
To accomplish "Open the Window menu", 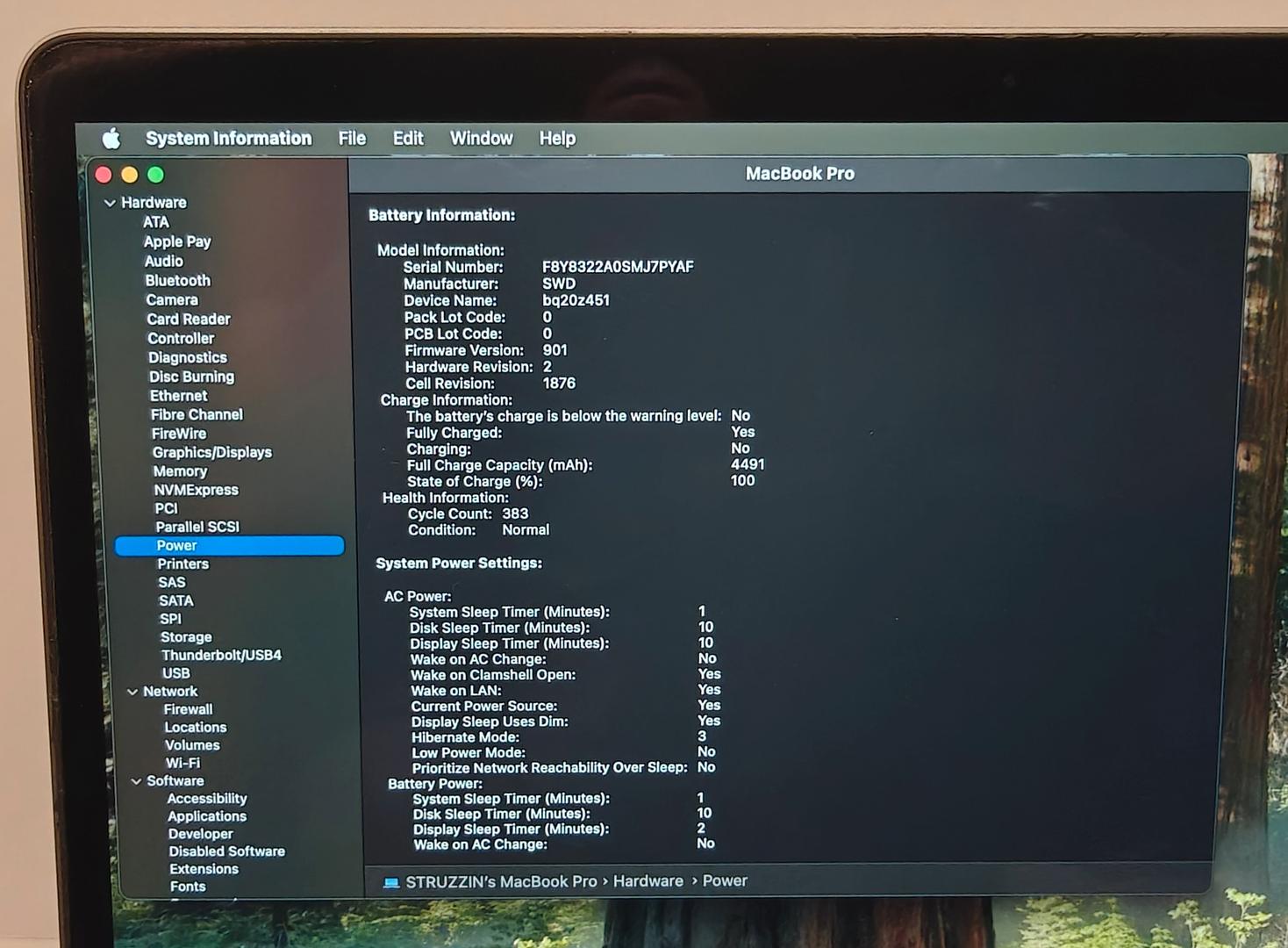I will [481, 138].
